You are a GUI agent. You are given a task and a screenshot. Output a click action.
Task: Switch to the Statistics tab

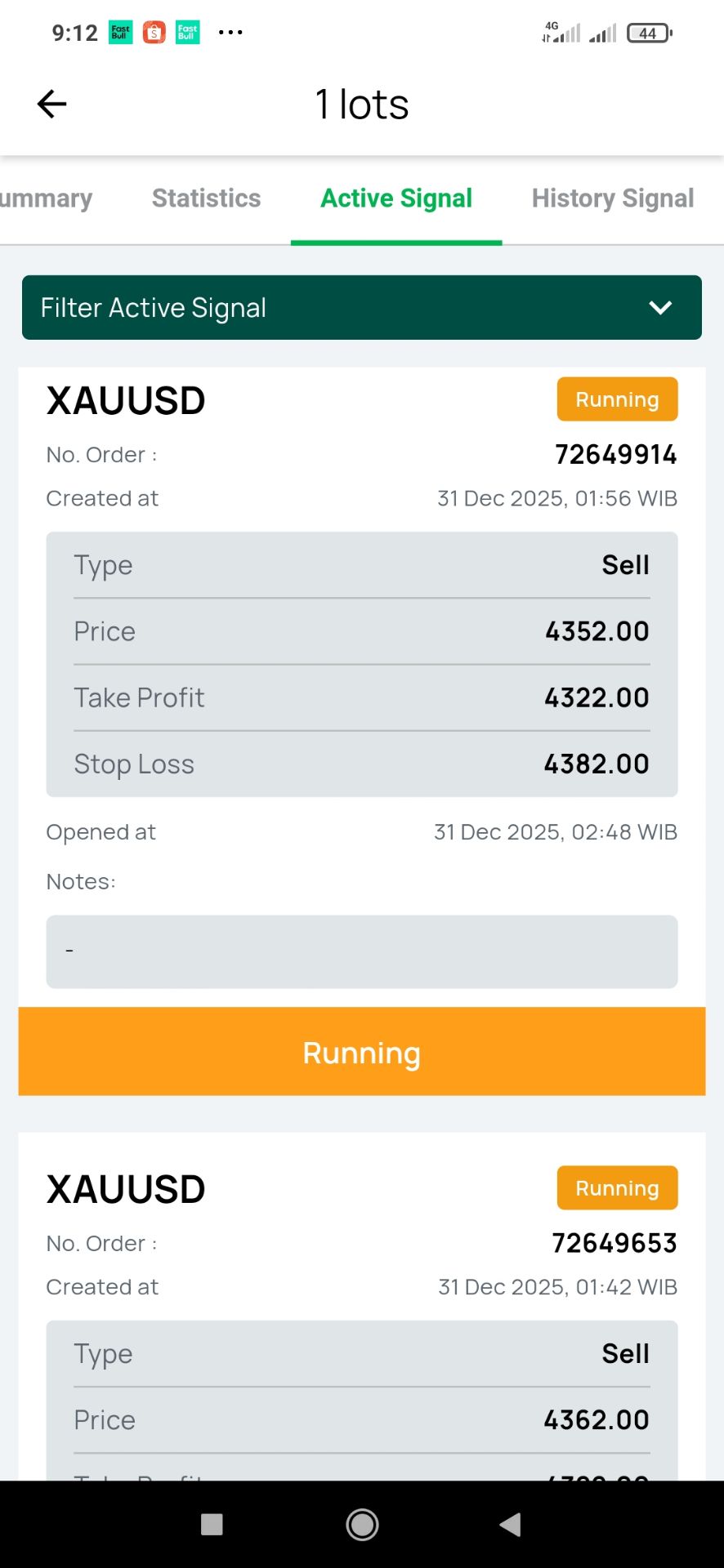coord(206,198)
